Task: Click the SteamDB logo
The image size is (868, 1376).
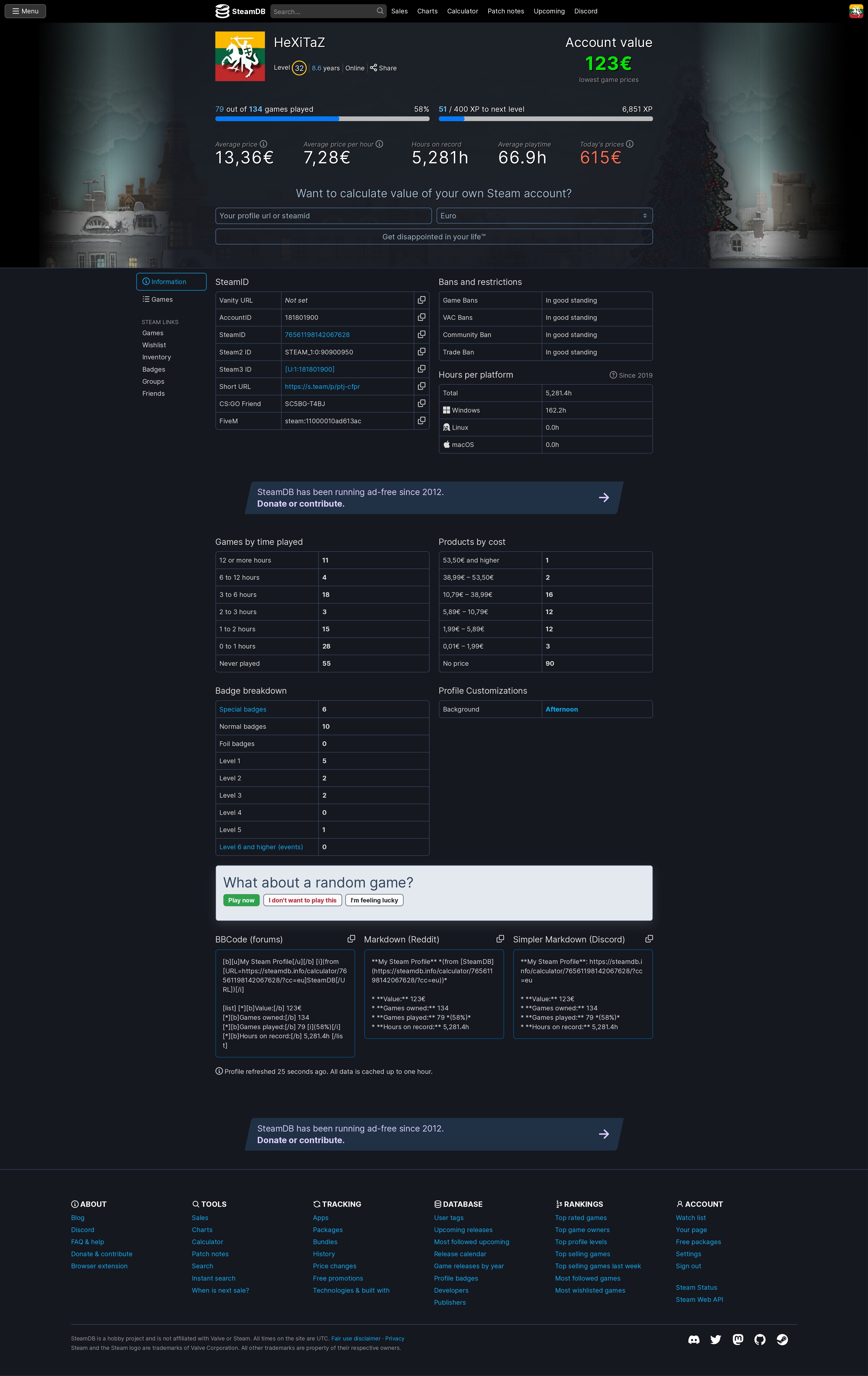Action: point(240,11)
